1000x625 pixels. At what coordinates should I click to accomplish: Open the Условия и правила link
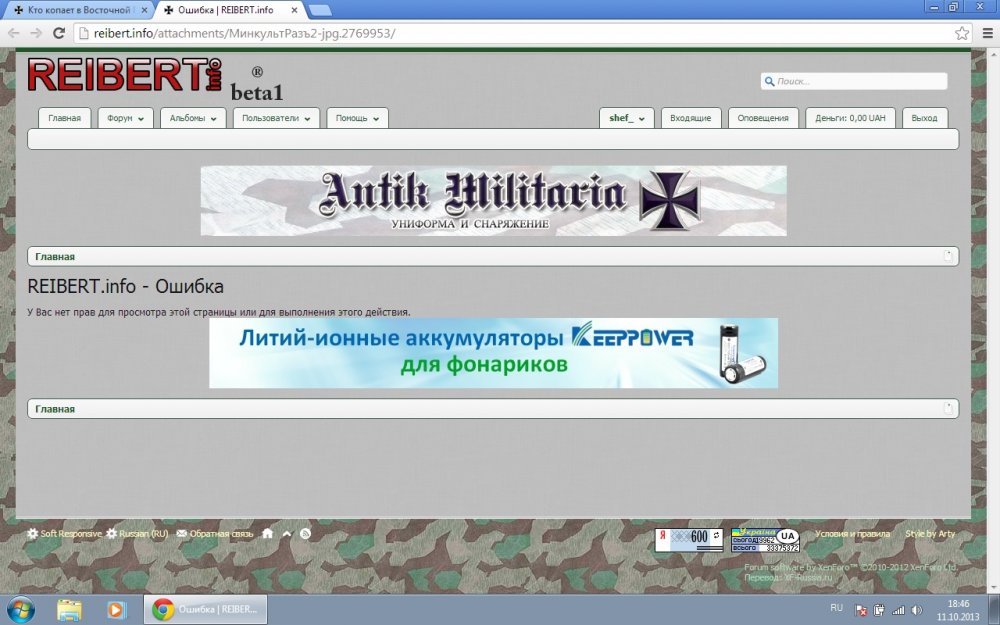852,534
